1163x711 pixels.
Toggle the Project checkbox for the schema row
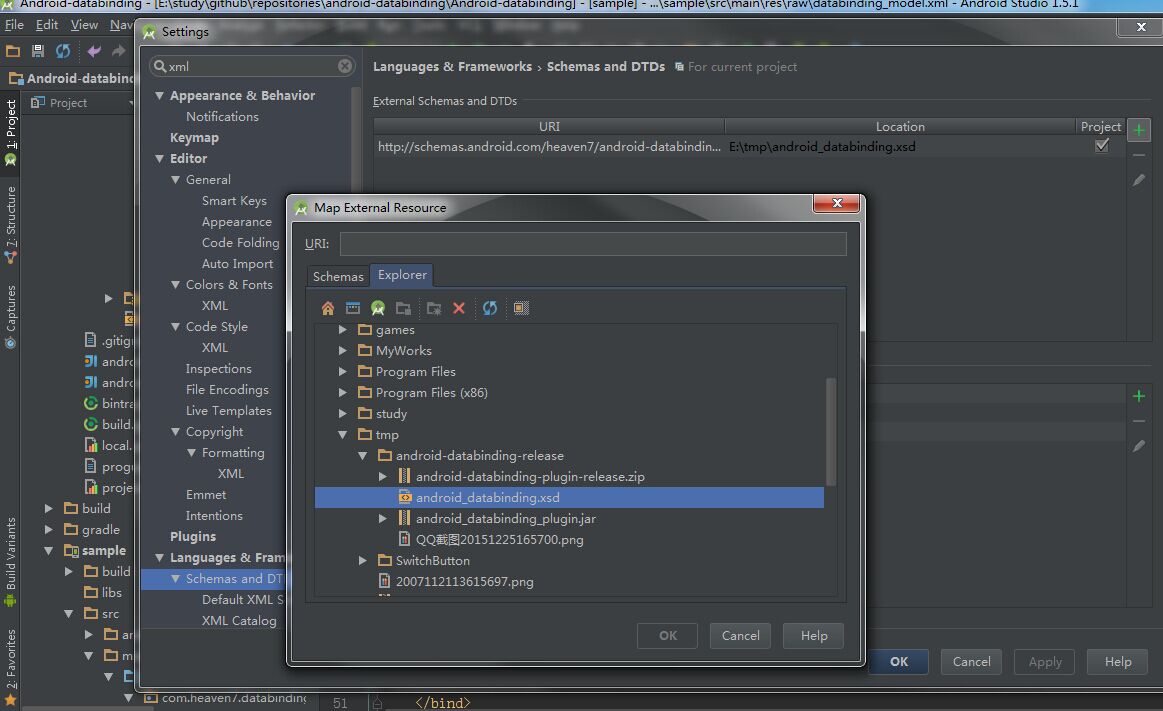coord(1102,146)
